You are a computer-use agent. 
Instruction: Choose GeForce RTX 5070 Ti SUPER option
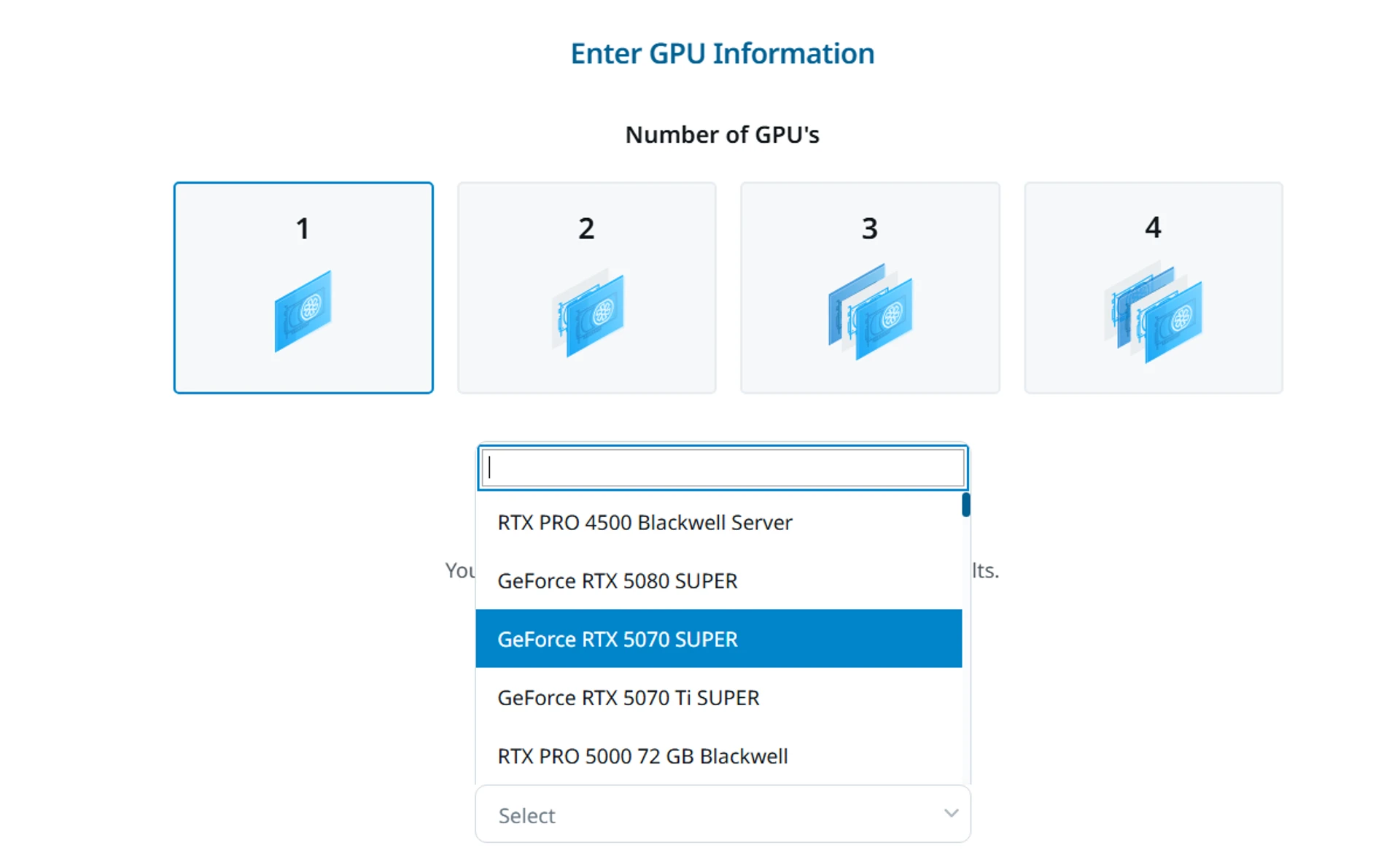(x=718, y=697)
